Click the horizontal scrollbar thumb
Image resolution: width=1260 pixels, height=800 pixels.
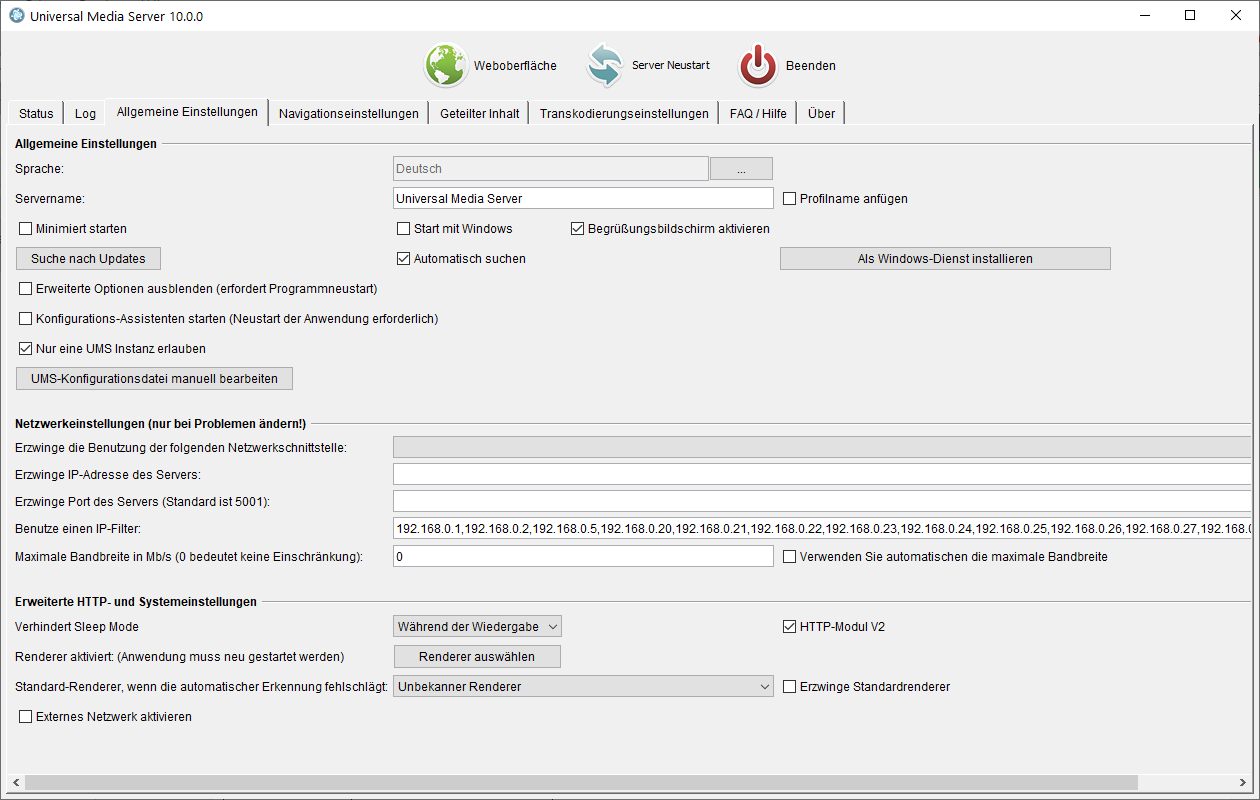(x=581, y=782)
